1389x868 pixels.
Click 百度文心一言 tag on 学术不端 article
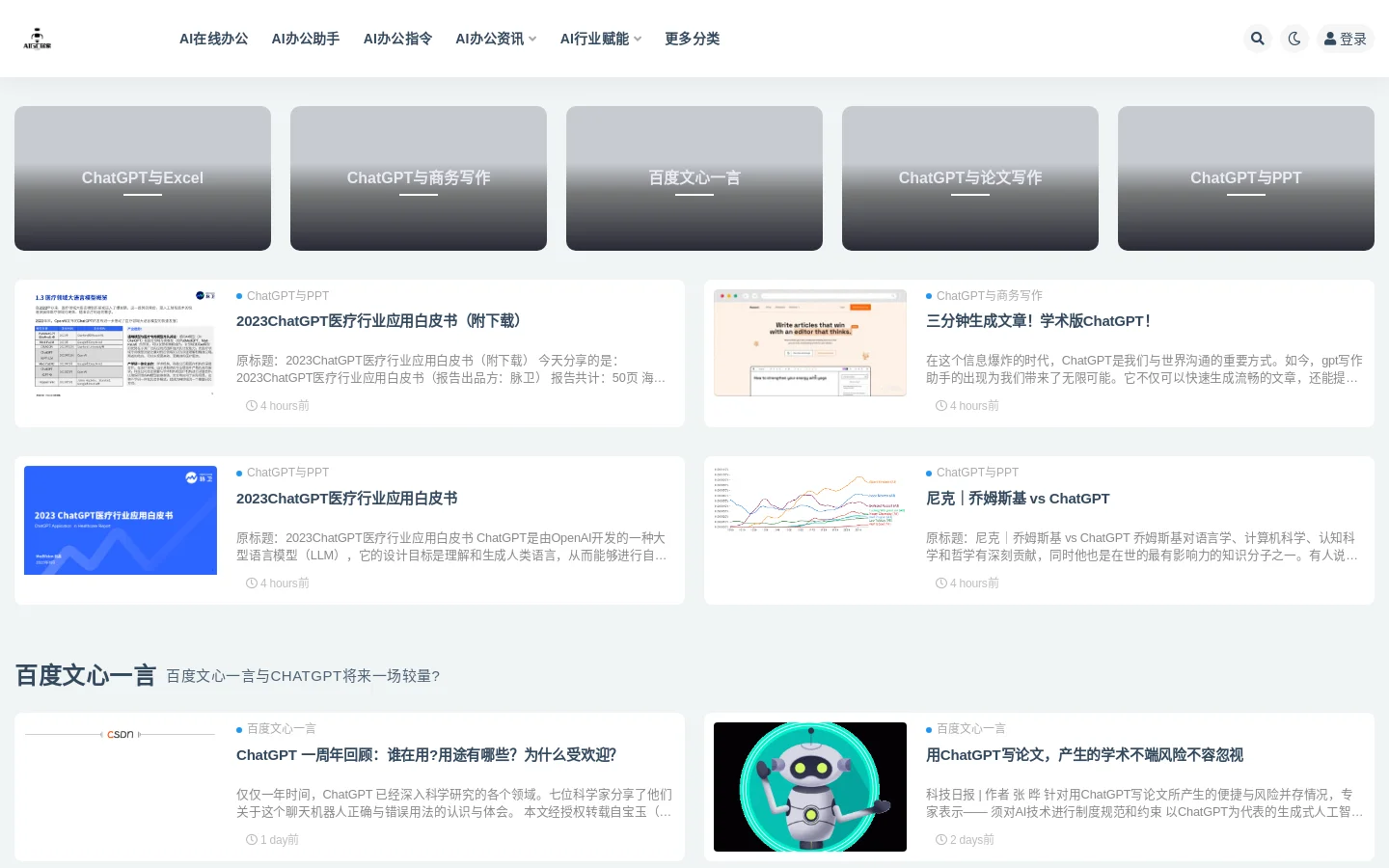point(970,729)
